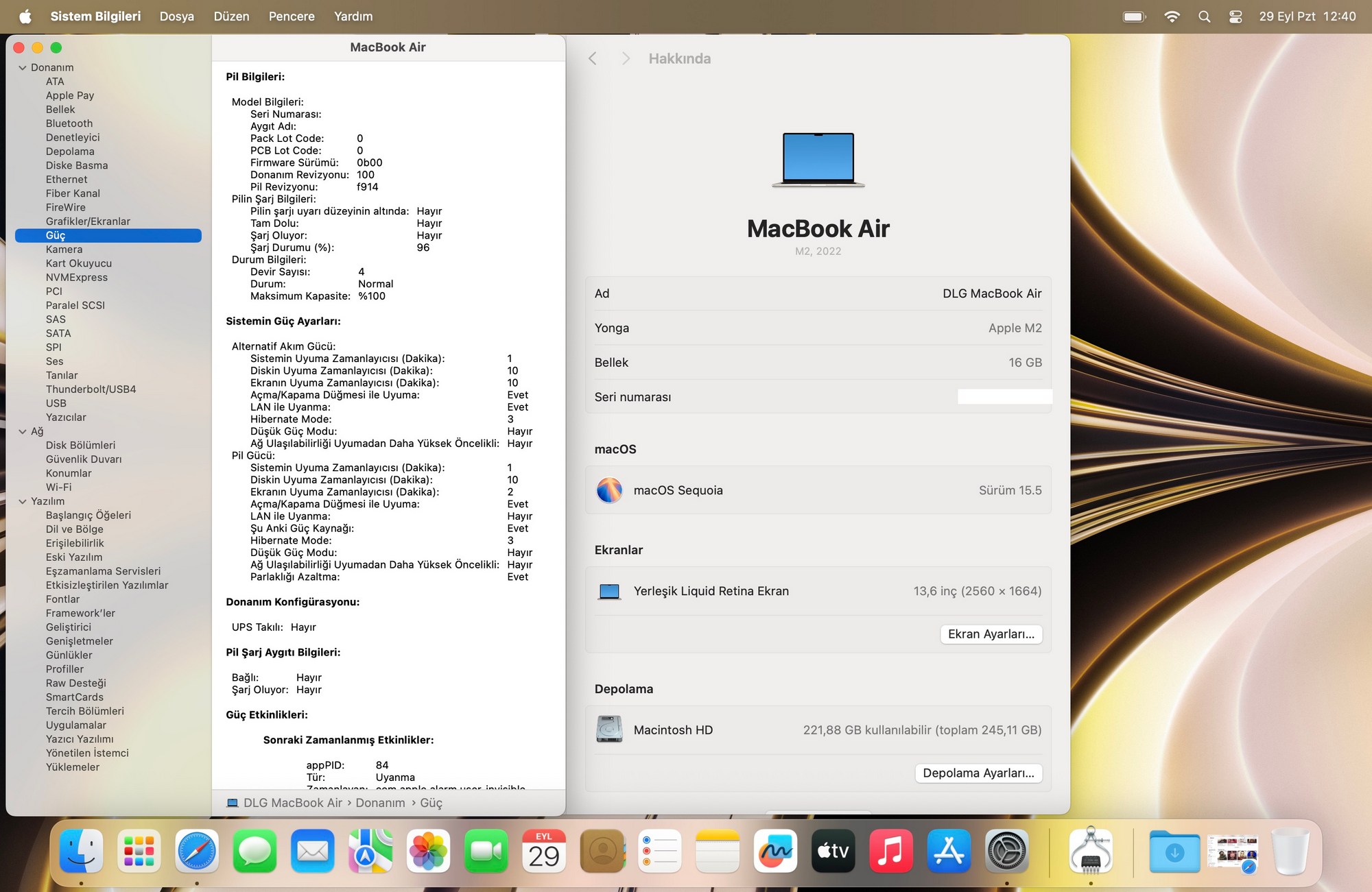Image resolution: width=1372 pixels, height=892 pixels.
Task: Open the Dosya menu
Action: 176,16
